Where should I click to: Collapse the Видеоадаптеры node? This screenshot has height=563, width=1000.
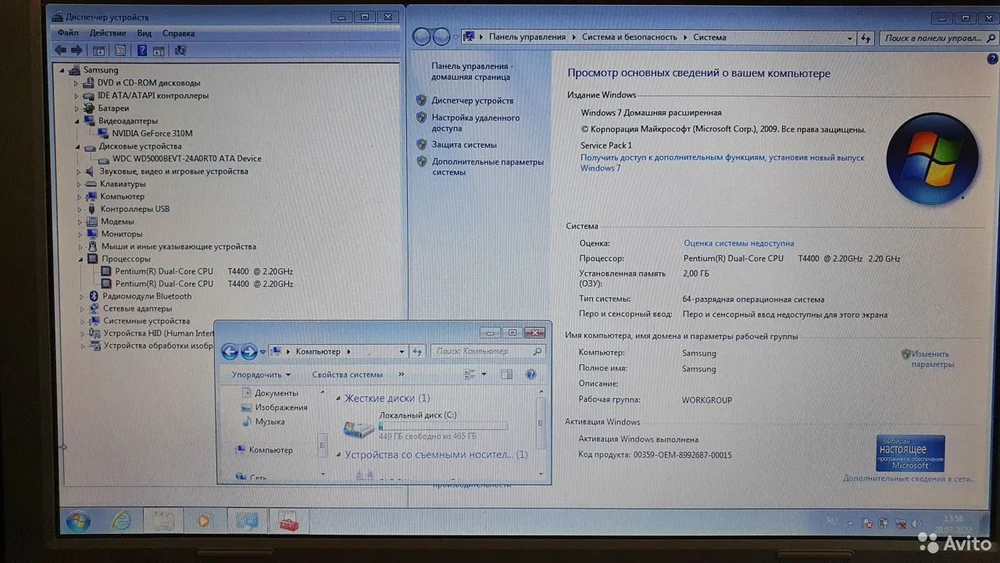77,121
